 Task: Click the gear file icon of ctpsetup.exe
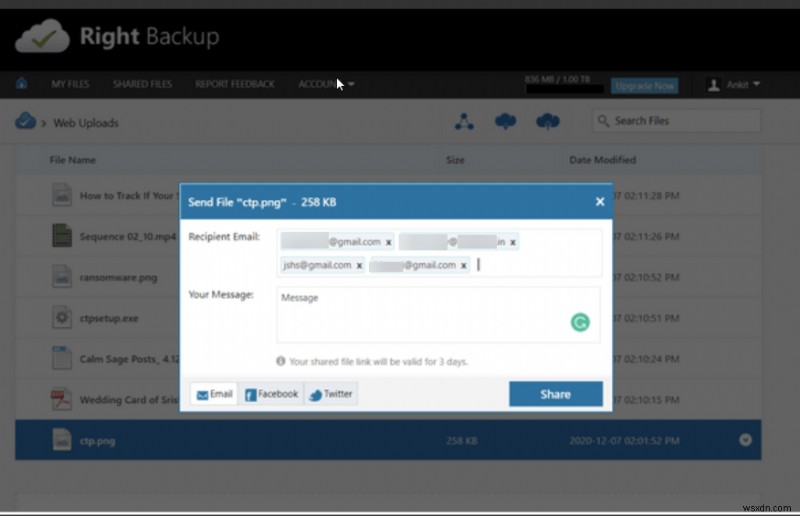[62, 317]
